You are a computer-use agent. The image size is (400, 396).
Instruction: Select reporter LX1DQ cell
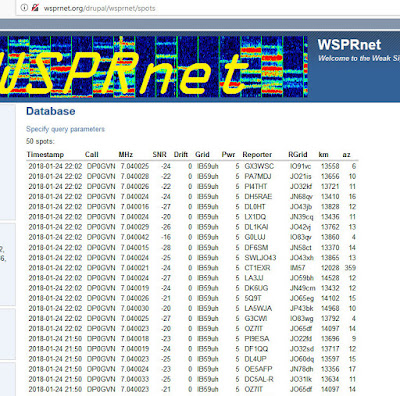[255, 217]
